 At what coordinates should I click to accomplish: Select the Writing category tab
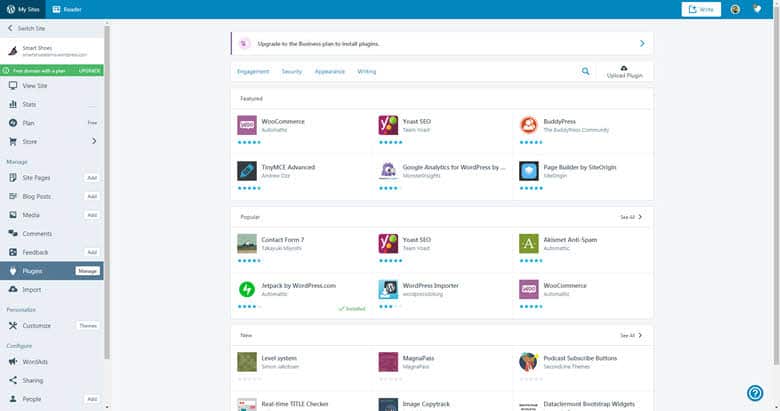[x=367, y=72]
